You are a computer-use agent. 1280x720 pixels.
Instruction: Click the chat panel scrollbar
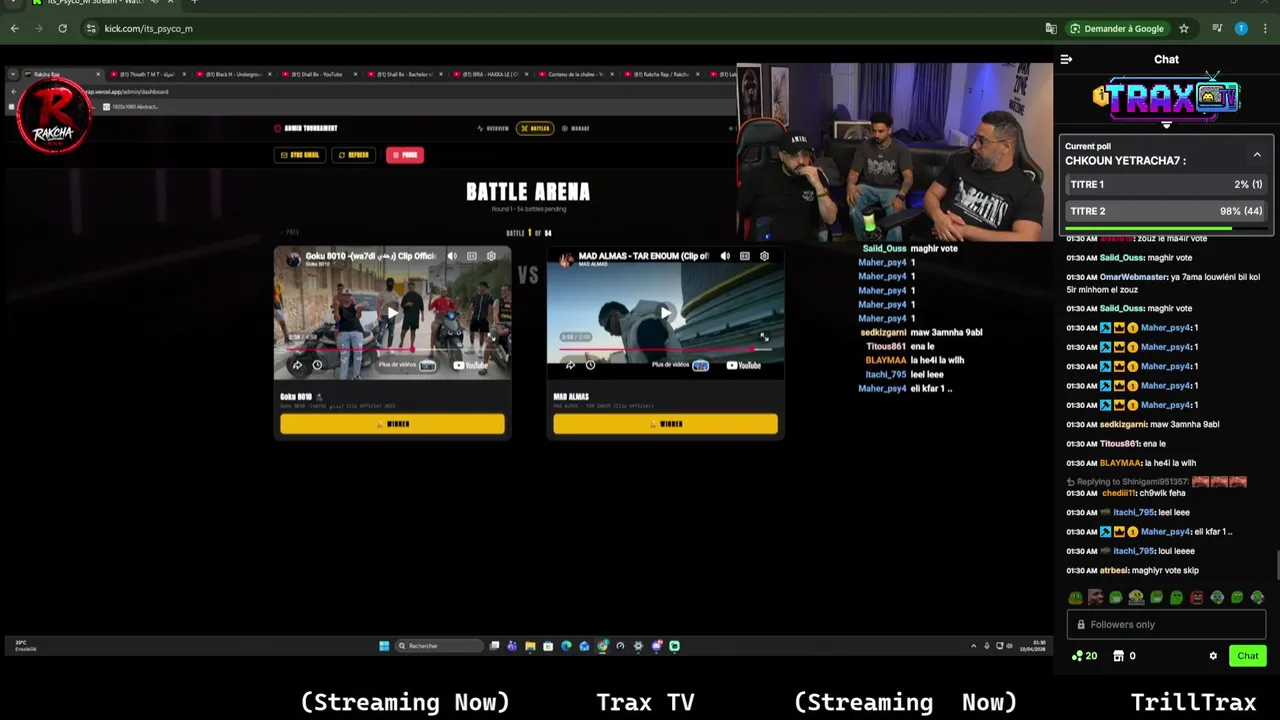[1276, 565]
